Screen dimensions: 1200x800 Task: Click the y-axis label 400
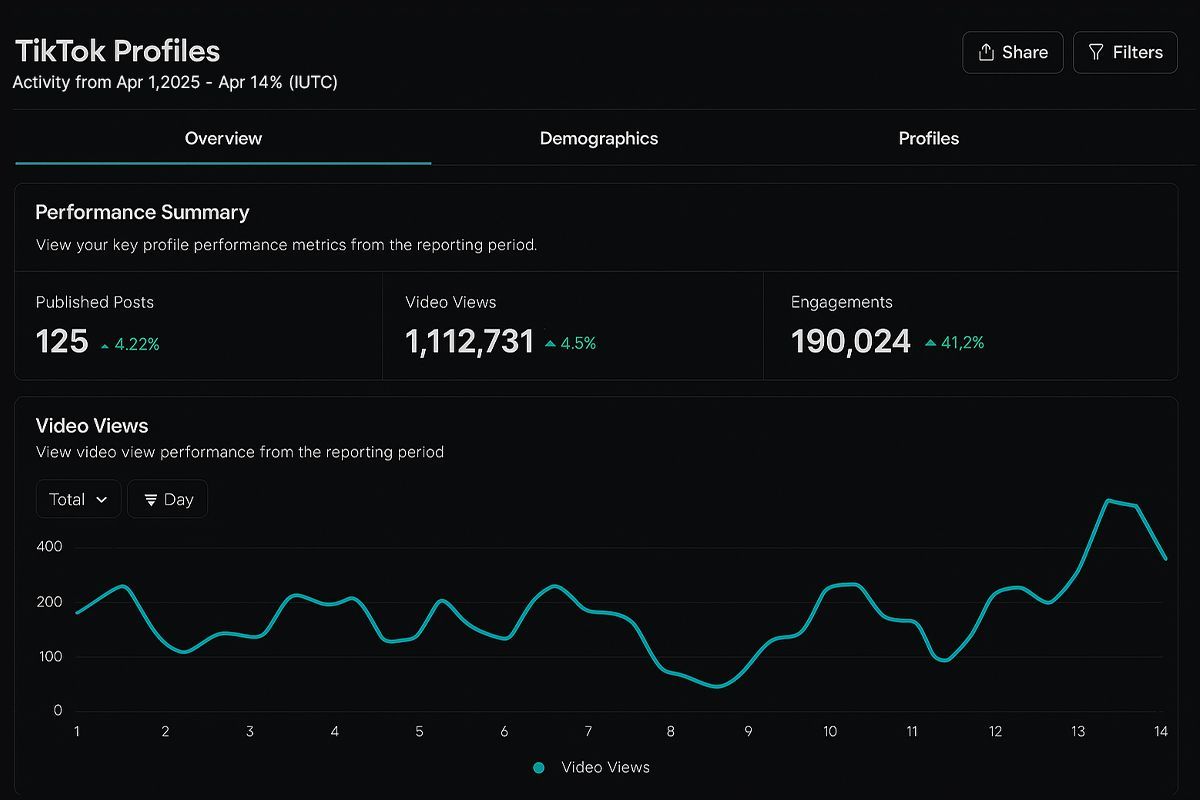pyautogui.click(x=51, y=547)
